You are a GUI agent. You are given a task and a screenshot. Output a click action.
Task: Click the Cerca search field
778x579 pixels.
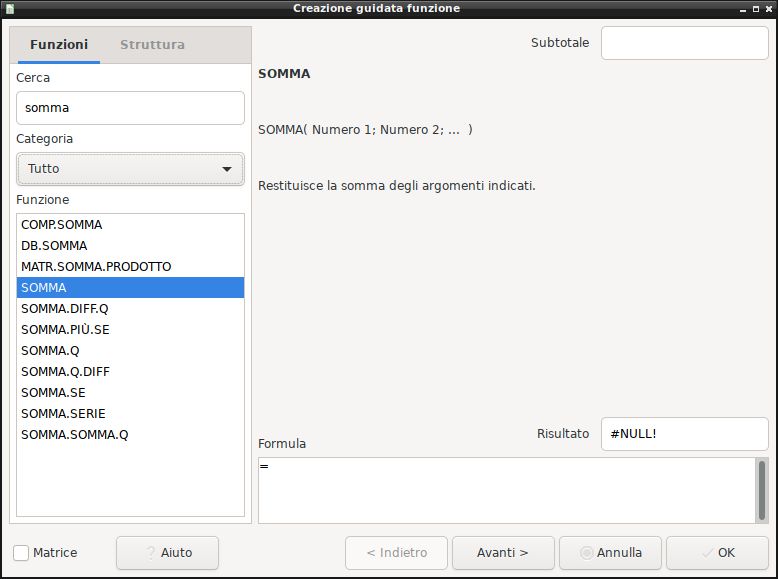130,108
